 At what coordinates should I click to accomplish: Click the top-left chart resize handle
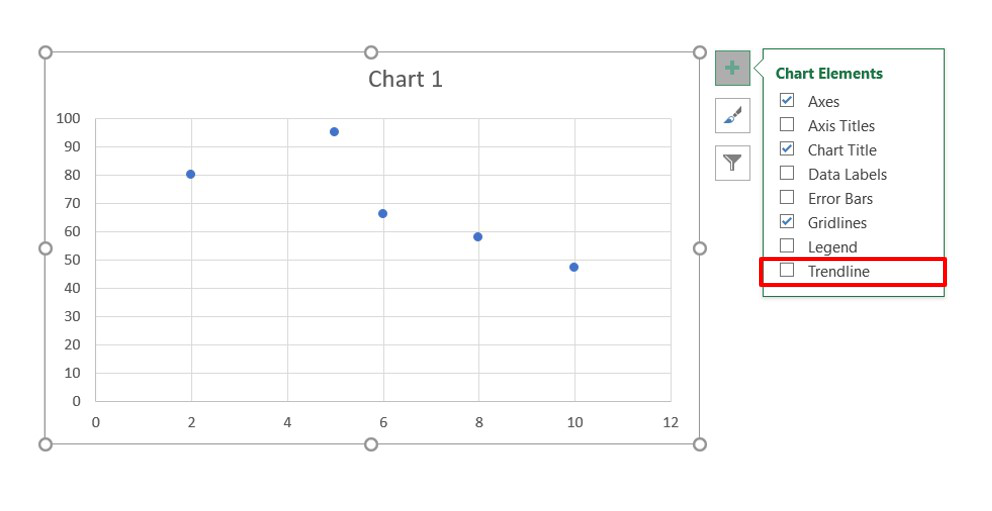click(x=45, y=52)
